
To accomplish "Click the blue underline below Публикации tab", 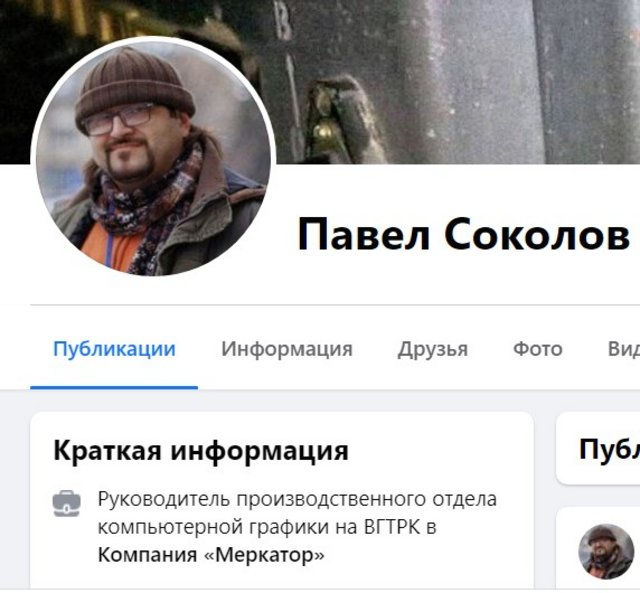I will click(114, 387).
